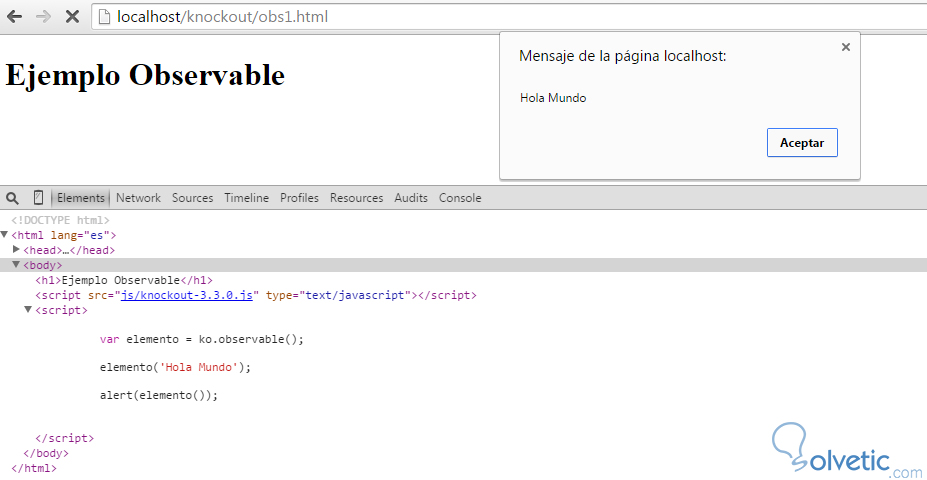Stop loading the page with the X button
The height and width of the screenshot is (480, 927).
pyautogui.click(x=72, y=17)
